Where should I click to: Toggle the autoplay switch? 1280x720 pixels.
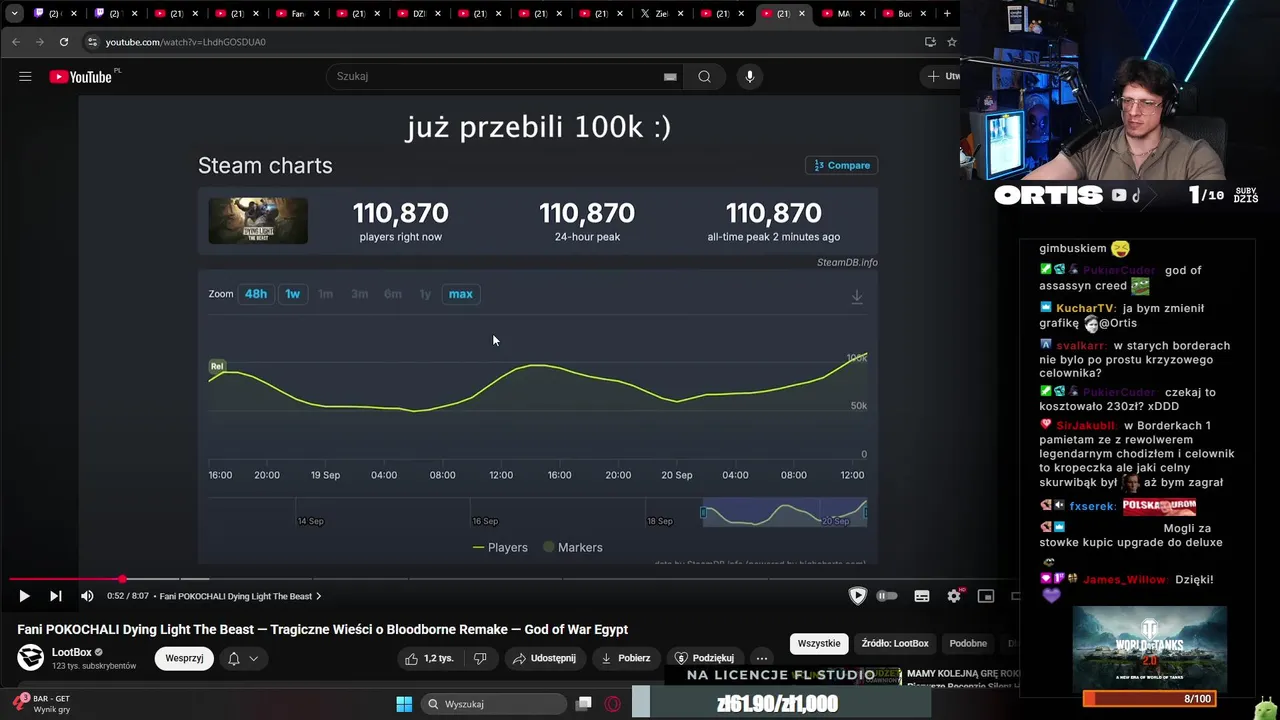(887, 596)
